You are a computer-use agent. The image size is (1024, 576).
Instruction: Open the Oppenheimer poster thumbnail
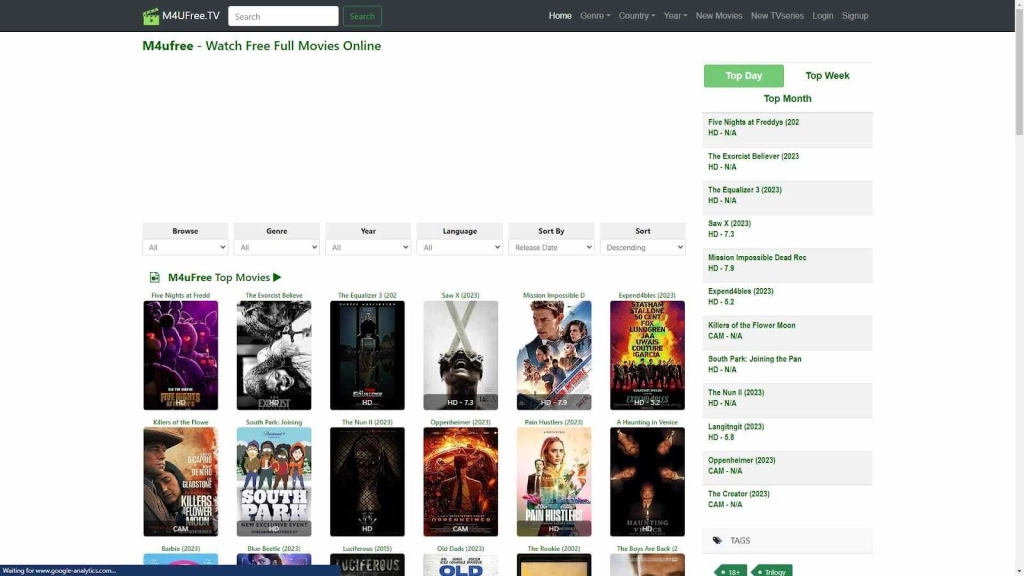[460, 482]
